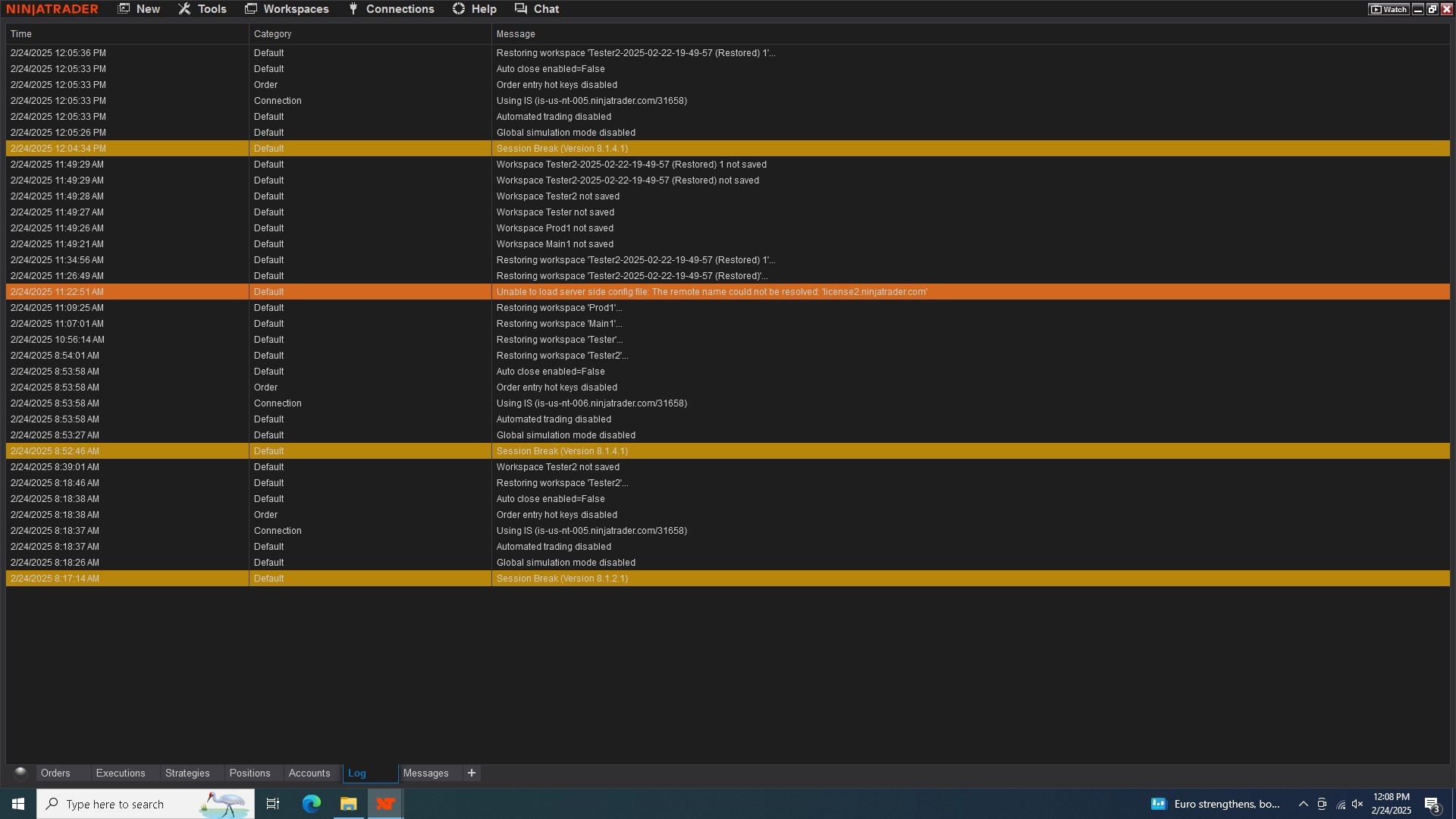This screenshot has width=1456, height=819.
Task: Open Microsoft Edge from taskbar
Action: pyautogui.click(x=312, y=804)
